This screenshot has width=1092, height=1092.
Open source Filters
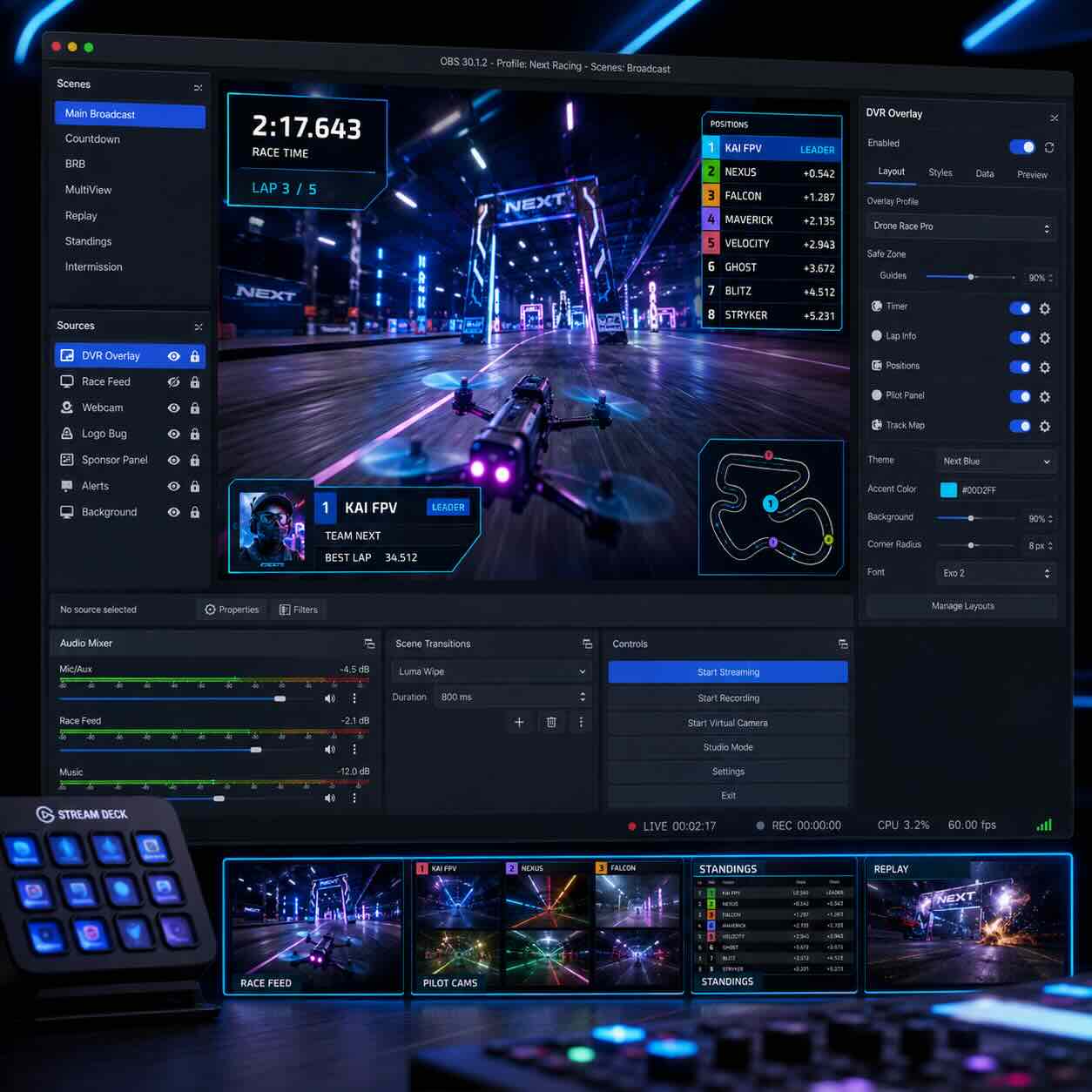tap(298, 610)
